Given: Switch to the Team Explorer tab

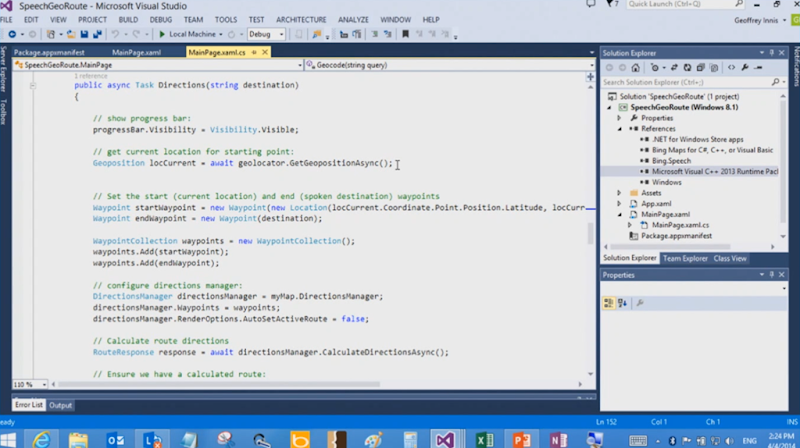Looking at the screenshot, I should (x=685, y=259).
